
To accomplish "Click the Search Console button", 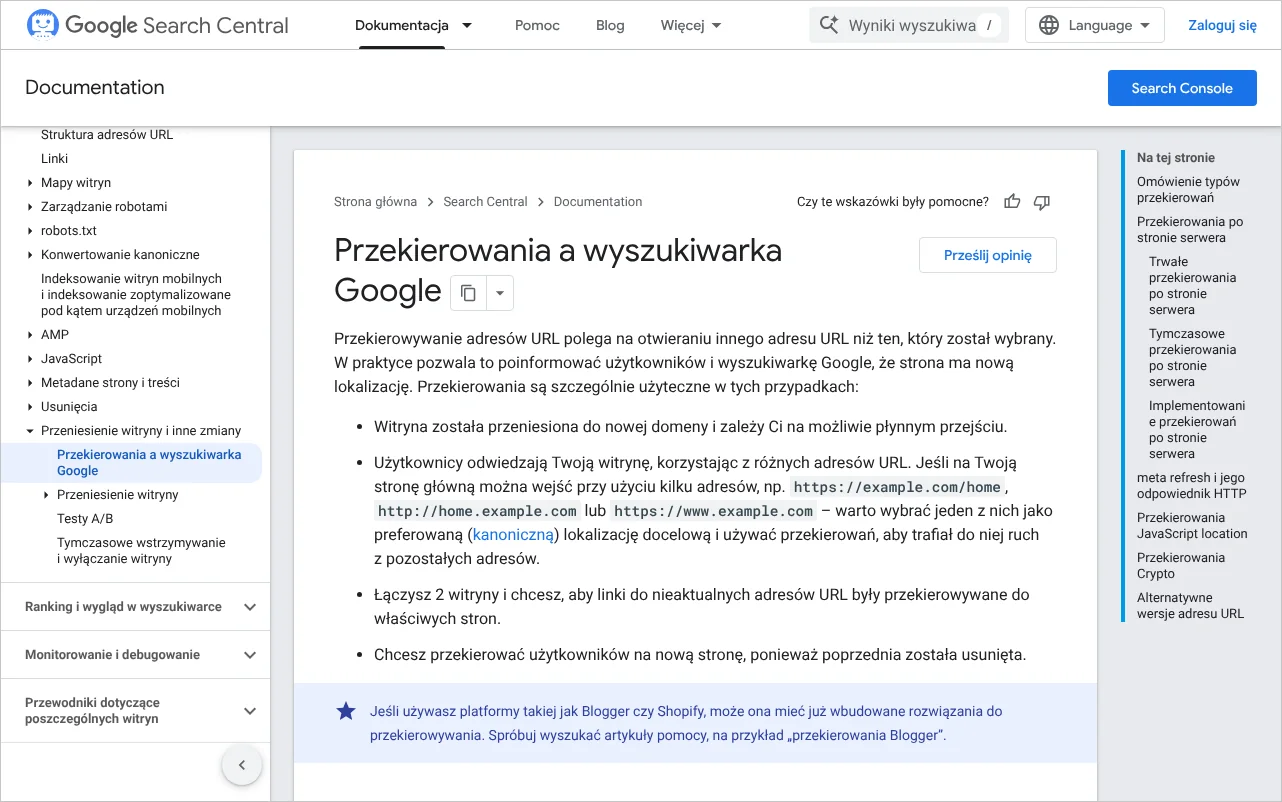I will click(x=1182, y=88).
